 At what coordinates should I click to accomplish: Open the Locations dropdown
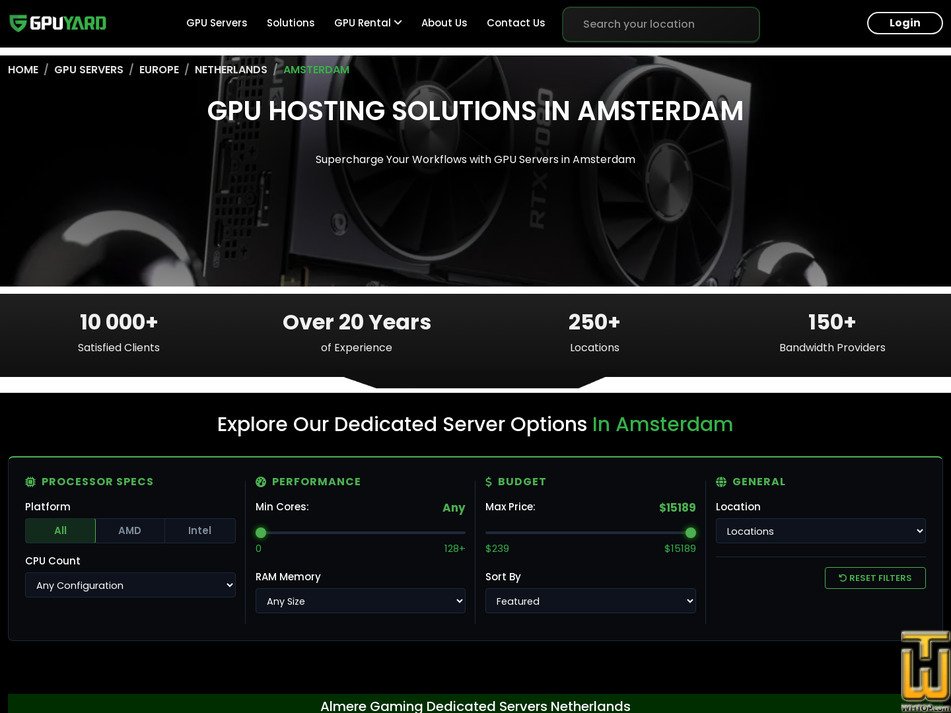coord(821,531)
